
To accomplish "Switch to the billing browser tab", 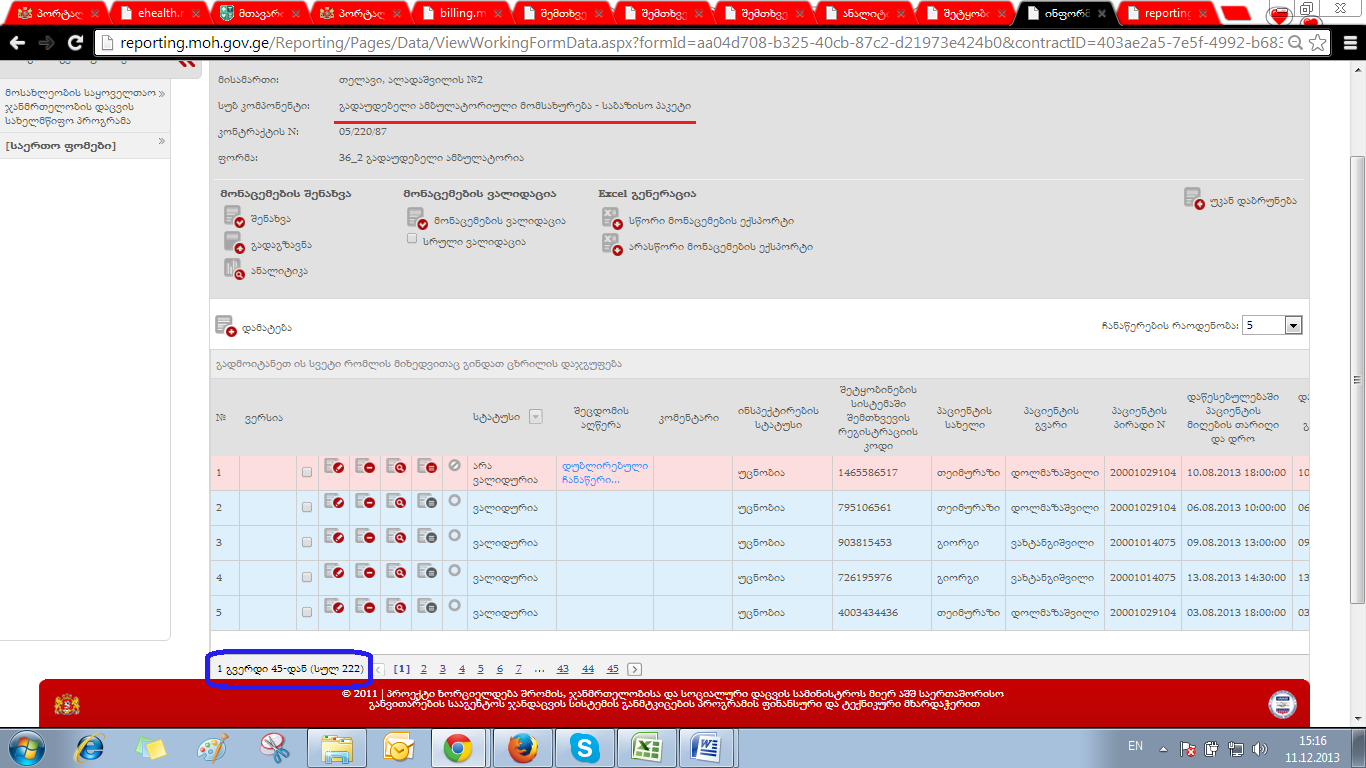I will tap(460, 14).
